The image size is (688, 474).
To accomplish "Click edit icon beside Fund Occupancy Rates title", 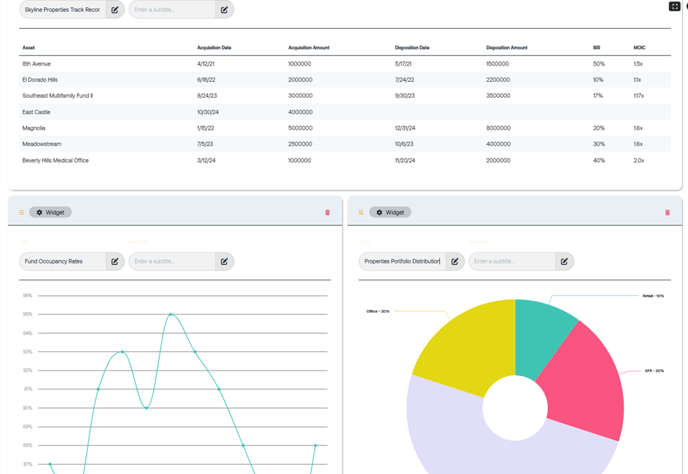I will (x=115, y=262).
